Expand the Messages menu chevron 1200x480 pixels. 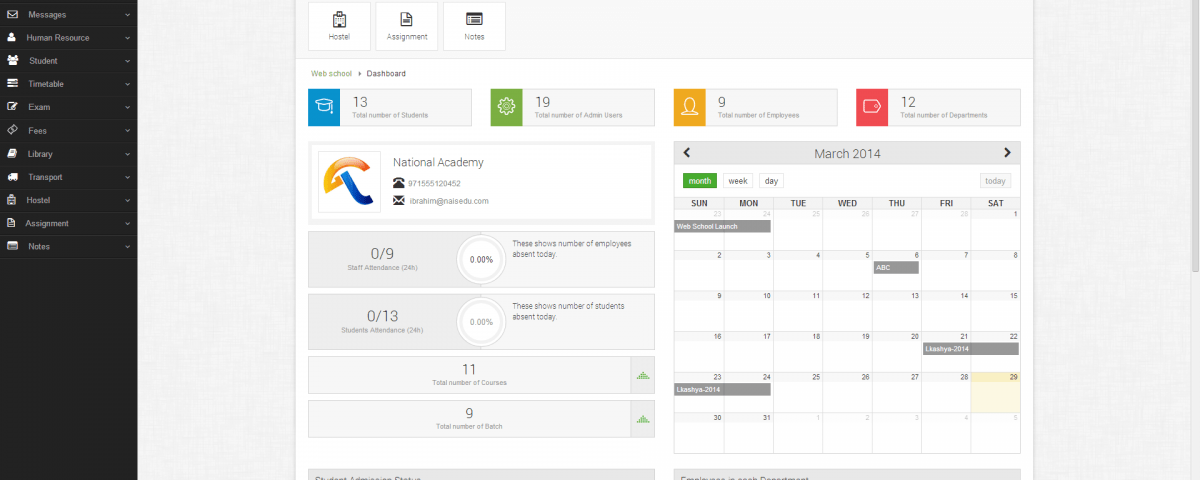(x=127, y=15)
